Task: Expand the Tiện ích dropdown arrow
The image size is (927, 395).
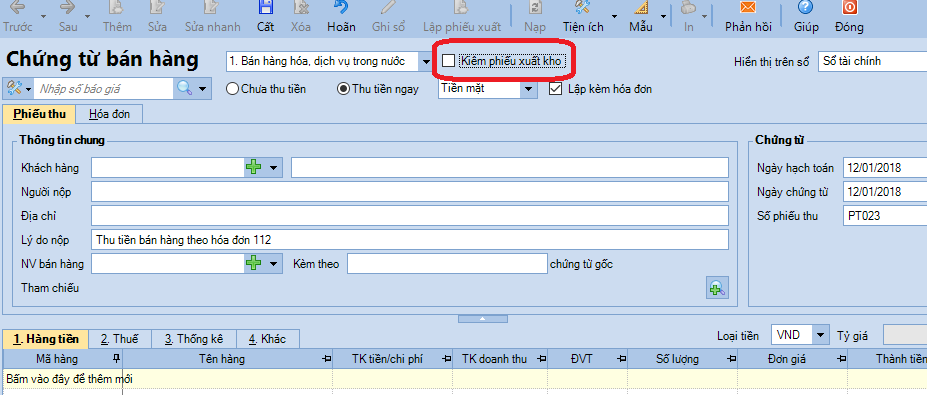Action: click(614, 17)
